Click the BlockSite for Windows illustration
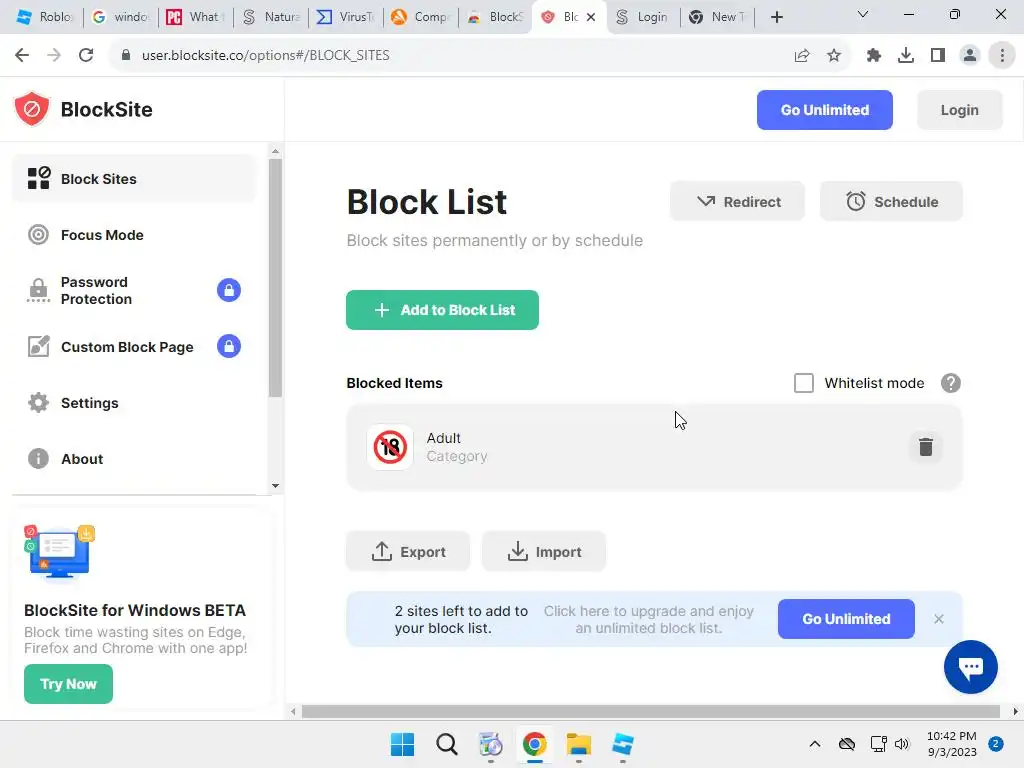Viewport: 1024px width, 768px height. [59, 551]
